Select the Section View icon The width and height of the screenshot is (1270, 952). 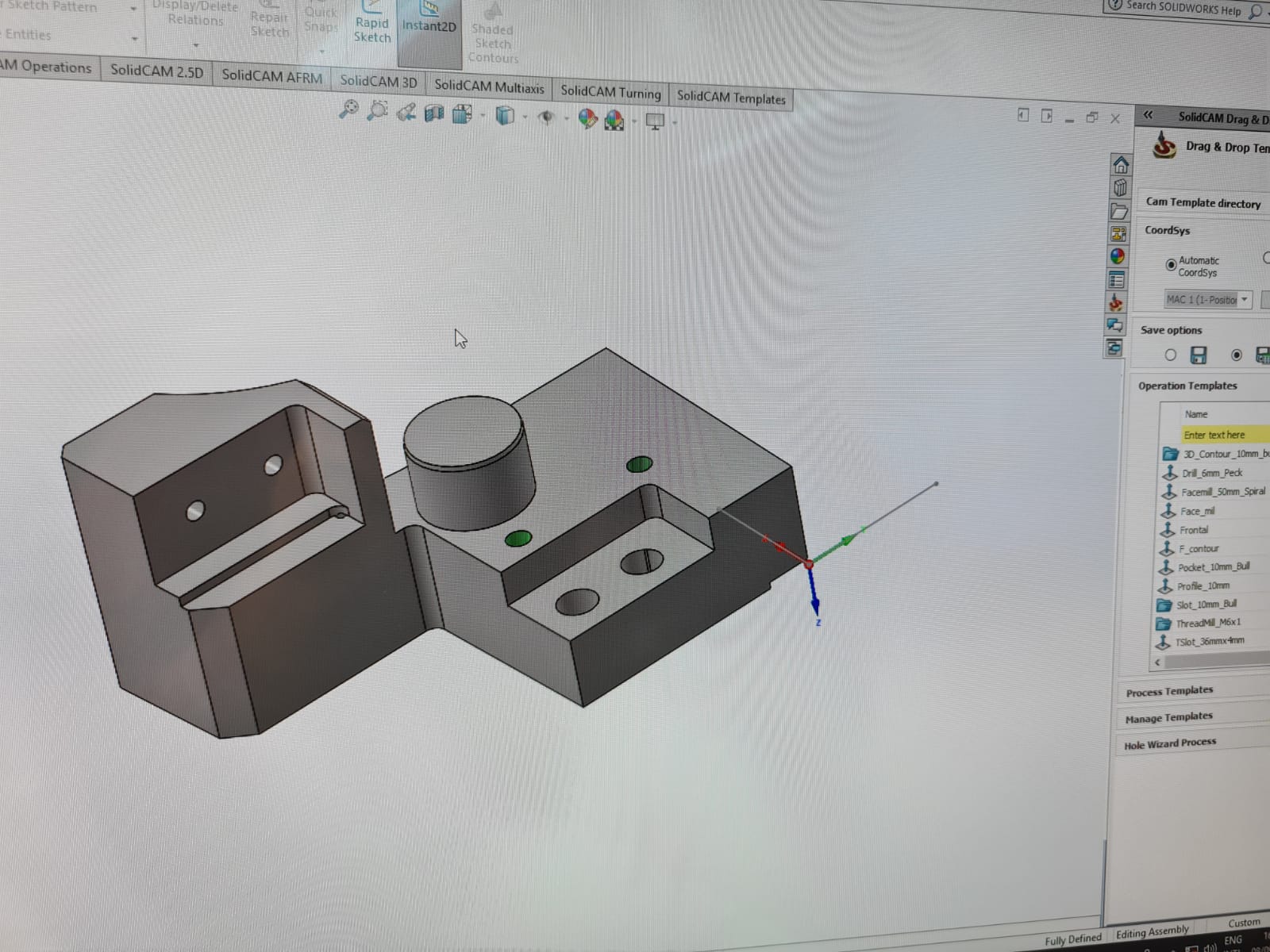433,113
